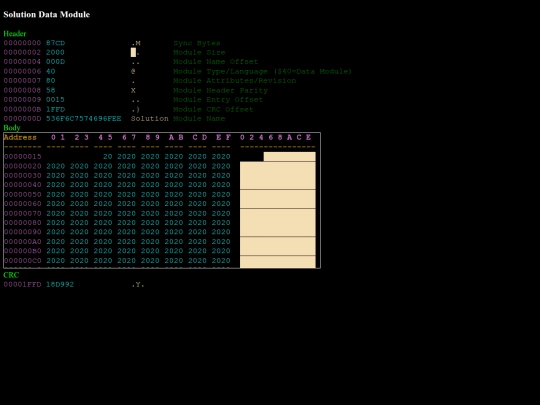Click the @ character in the ASCII column
Screen dimensions: 540x405
coord(133,71)
